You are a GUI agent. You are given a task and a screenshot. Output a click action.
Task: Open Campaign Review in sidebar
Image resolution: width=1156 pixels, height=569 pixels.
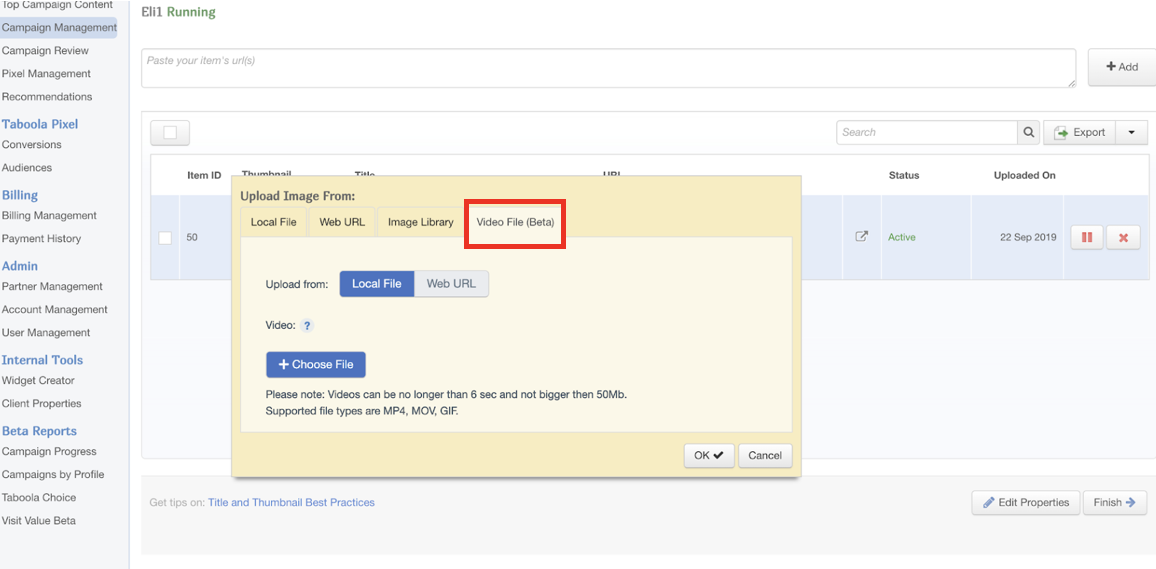(45, 51)
